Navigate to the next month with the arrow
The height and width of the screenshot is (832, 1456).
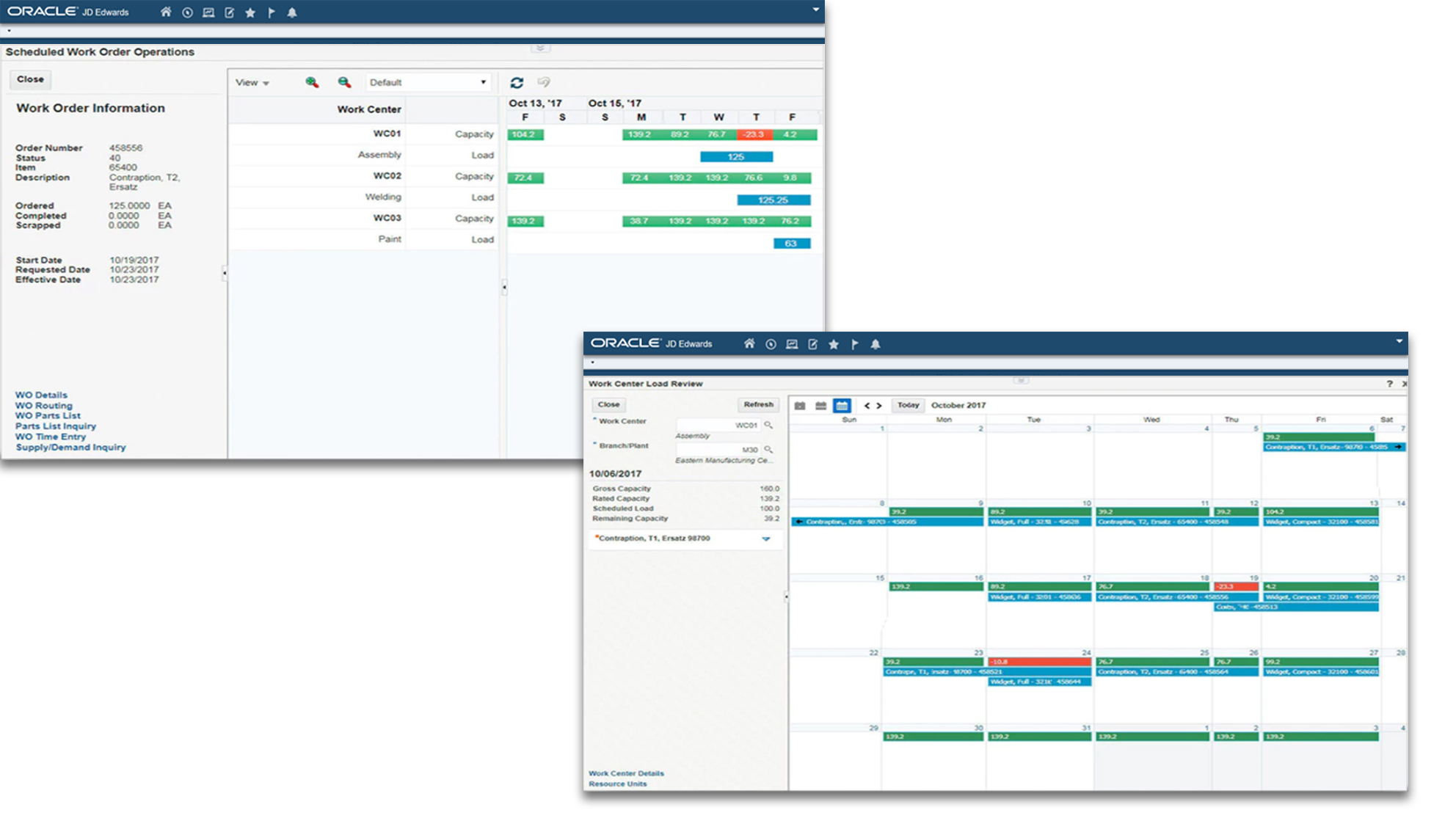tap(880, 404)
